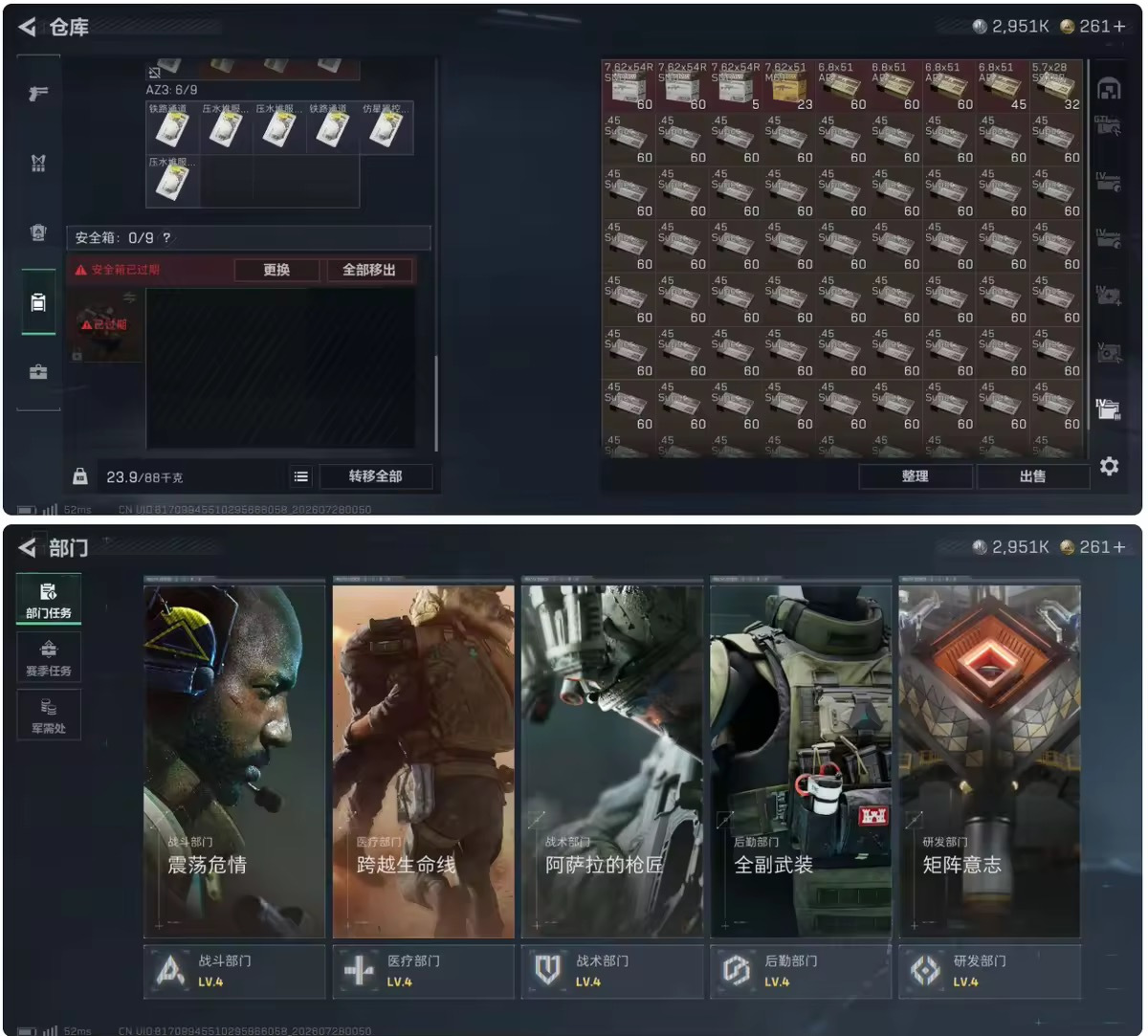Select the 5.7x28 ammo stack of 32
Viewport: 1148px width, 1036px height.
coord(1057,86)
